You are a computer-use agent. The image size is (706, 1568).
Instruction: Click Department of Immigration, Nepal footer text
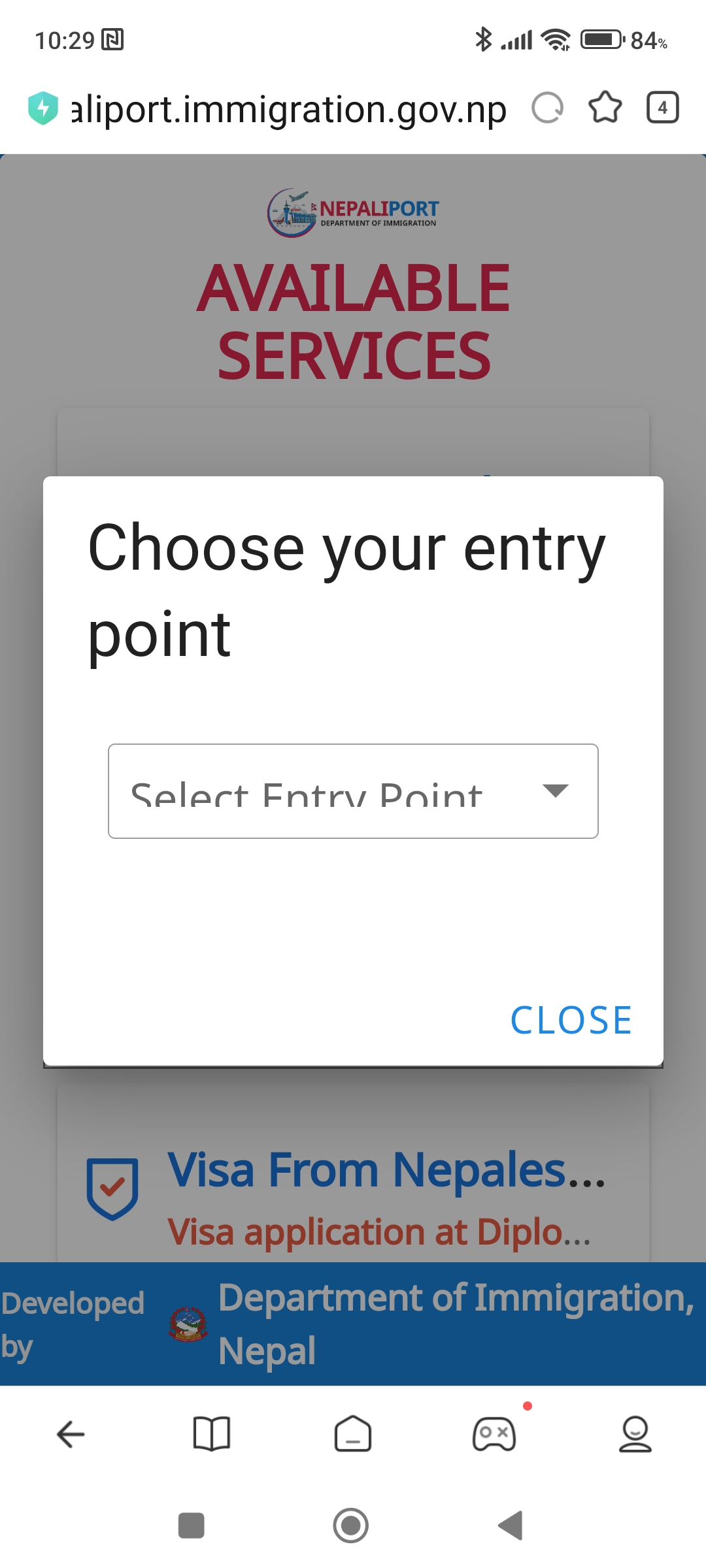tap(456, 1324)
